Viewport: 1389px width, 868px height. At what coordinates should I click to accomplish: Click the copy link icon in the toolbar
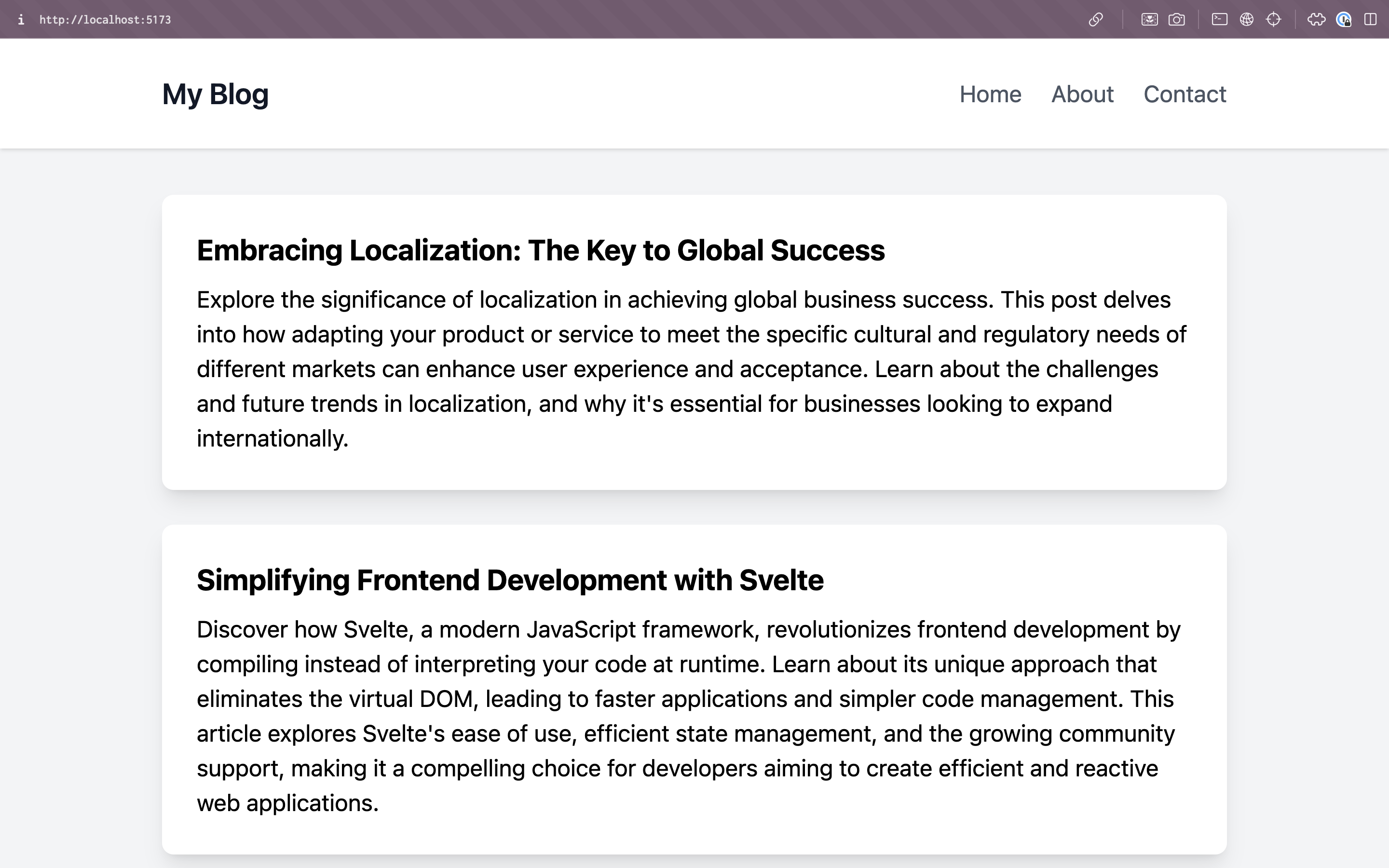click(1097, 19)
